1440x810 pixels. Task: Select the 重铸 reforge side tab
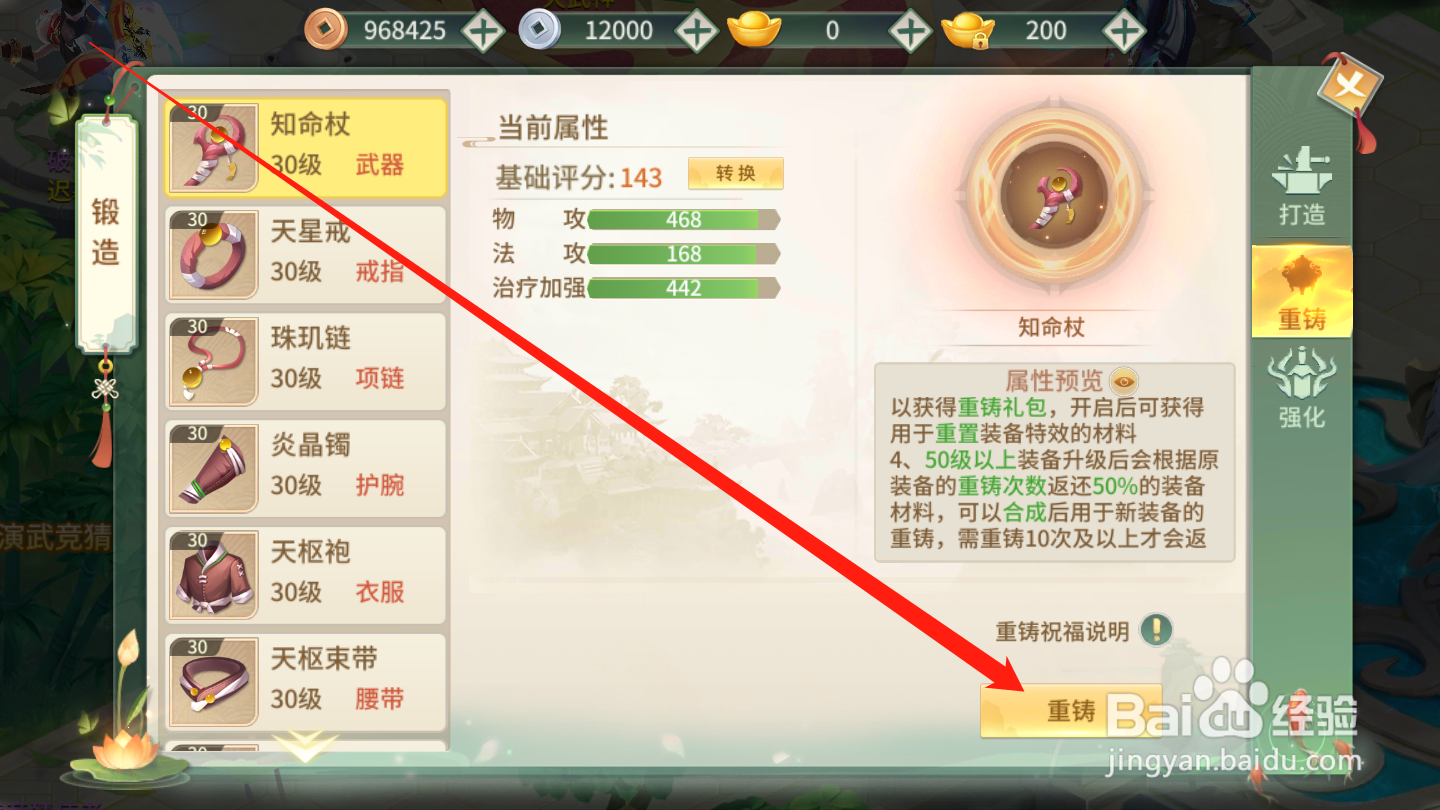pyautogui.click(x=1301, y=292)
